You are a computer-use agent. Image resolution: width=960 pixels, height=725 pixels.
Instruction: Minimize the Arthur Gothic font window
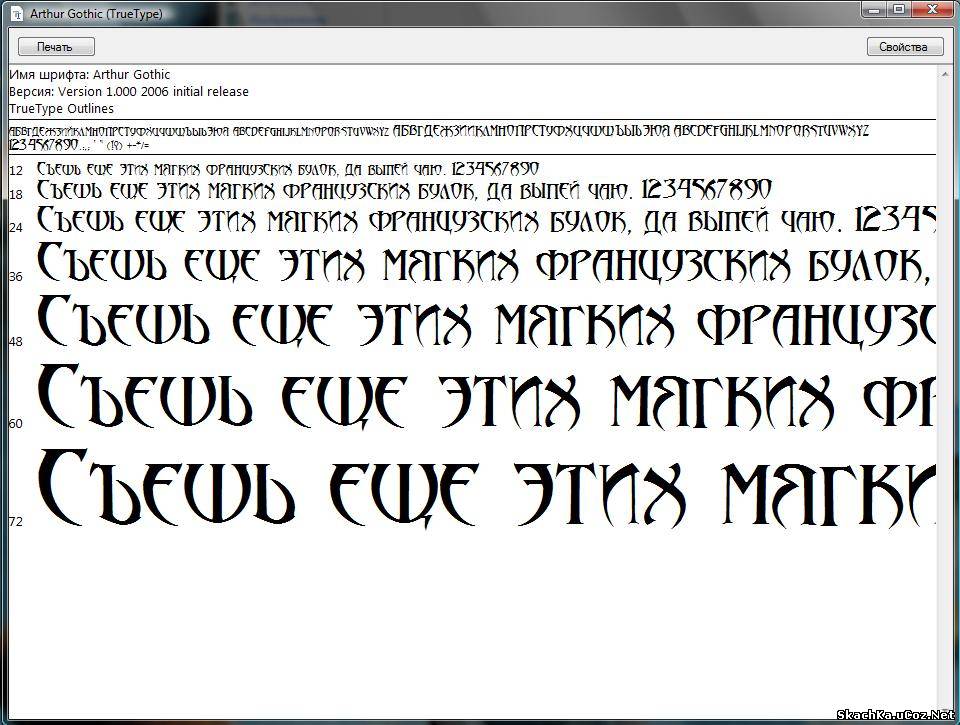point(877,10)
